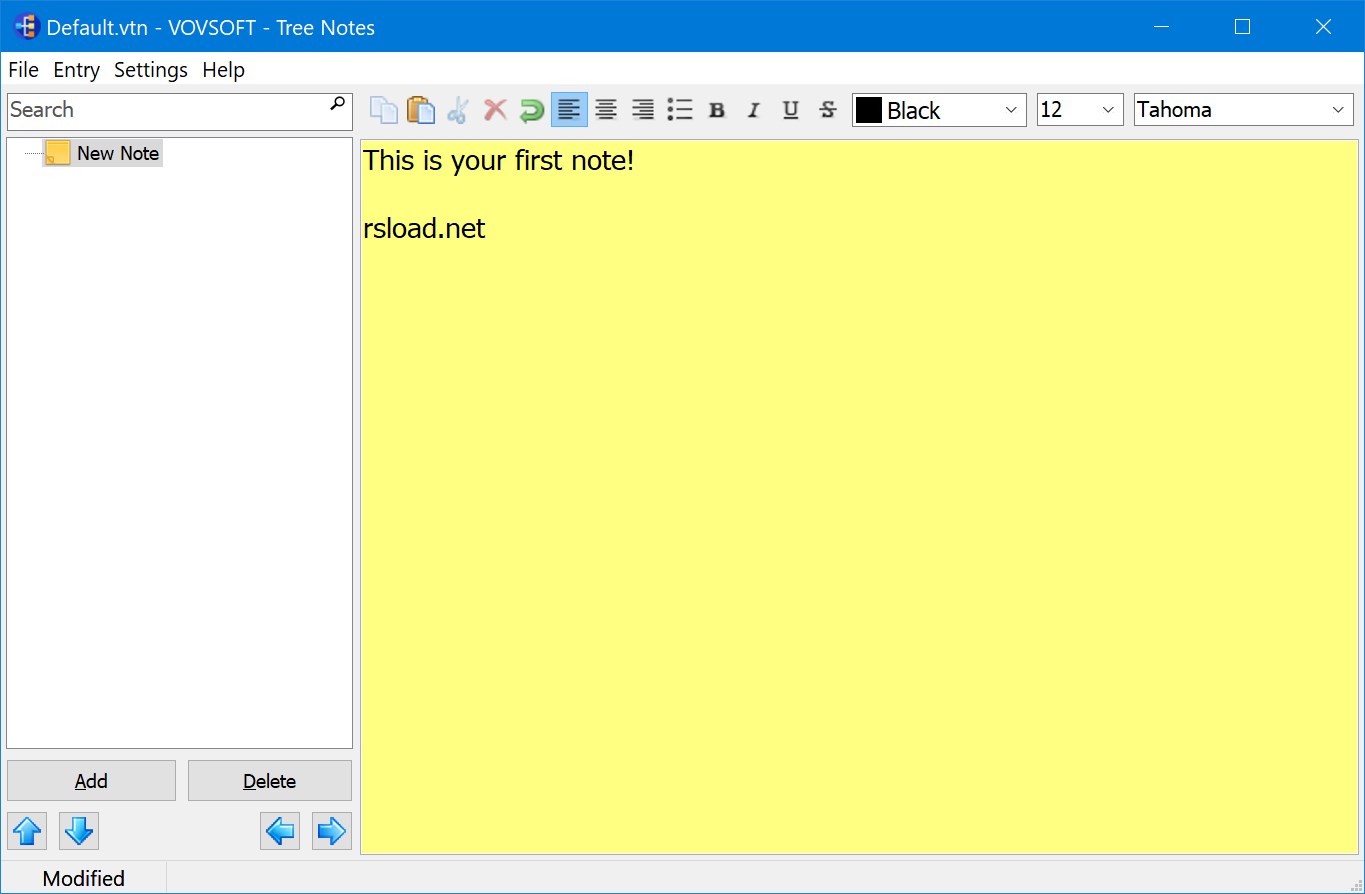Toggle the bullet list formatting
Image resolution: width=1365 pixels, height=894 pixels.
[680, 110]
